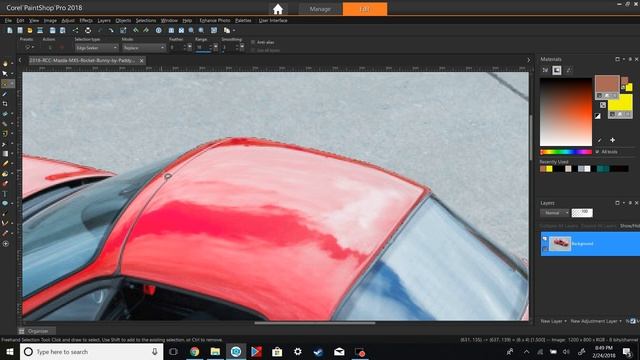This screenshot has height=360, width=640.
Task: Open the layer blend mode Normal dropdown
Action: pyautogui.click(x=554, y=213)
